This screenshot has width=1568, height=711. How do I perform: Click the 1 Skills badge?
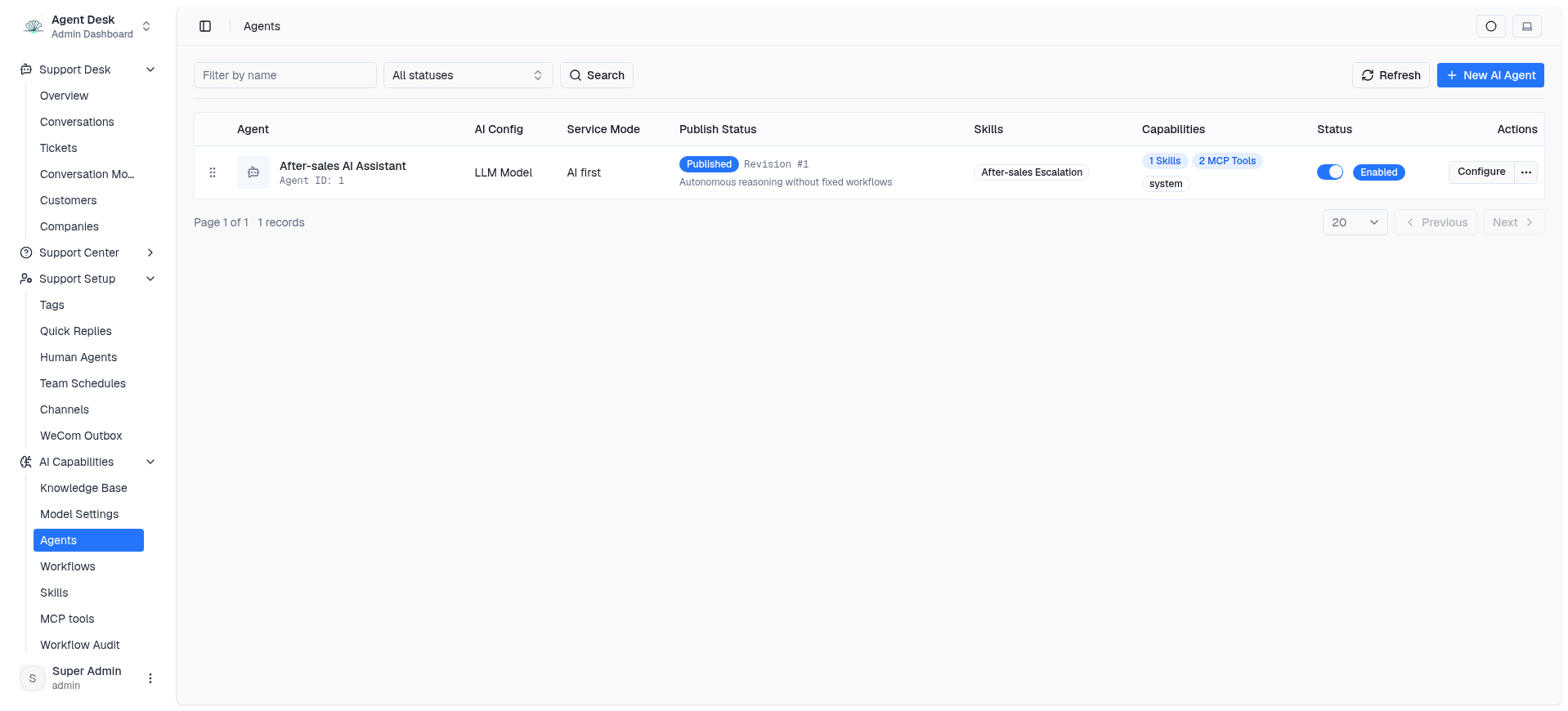1165,161
